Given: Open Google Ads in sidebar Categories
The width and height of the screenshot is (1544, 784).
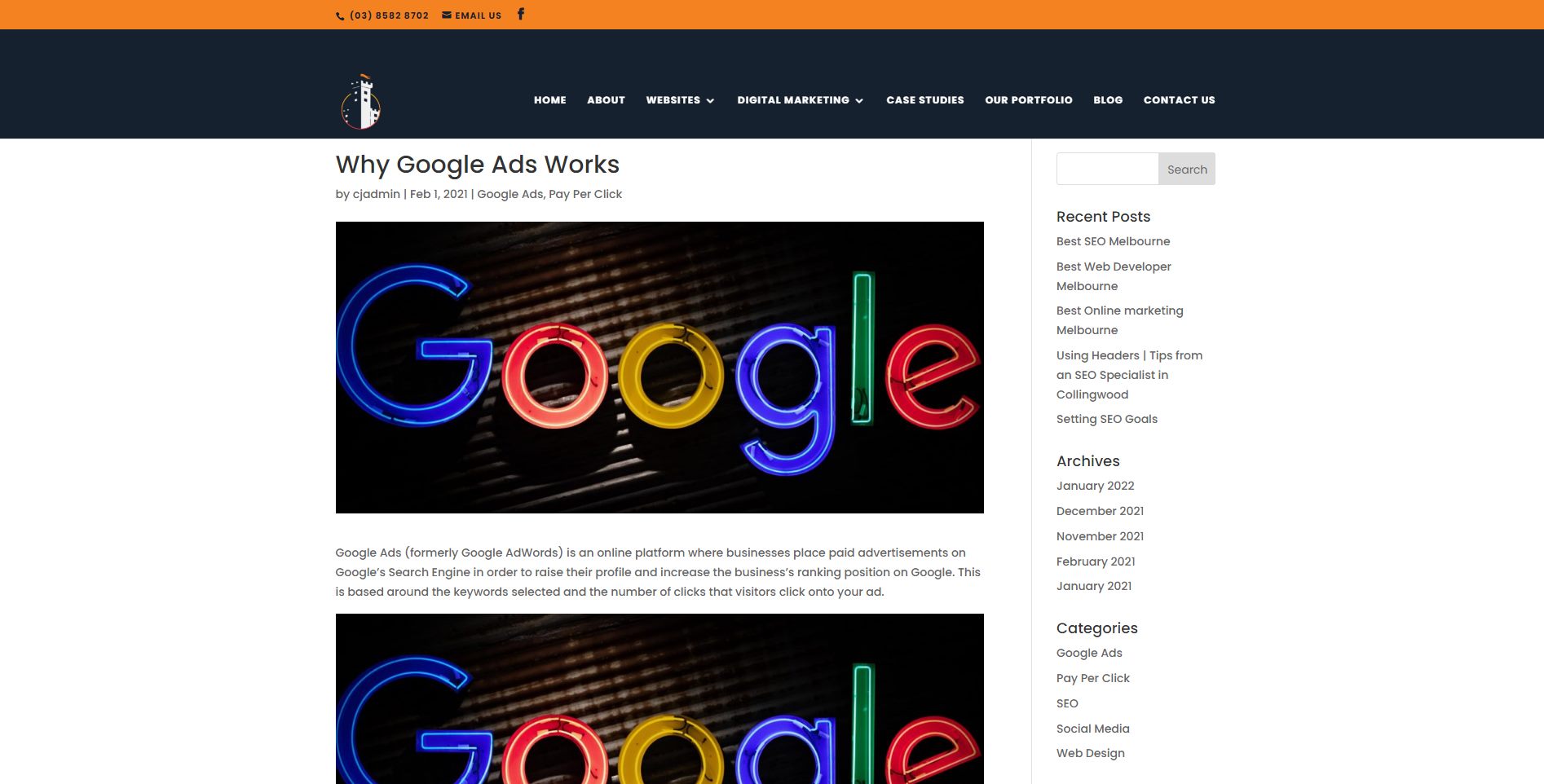Looking at the screenshot, I should pos(1089,653).
